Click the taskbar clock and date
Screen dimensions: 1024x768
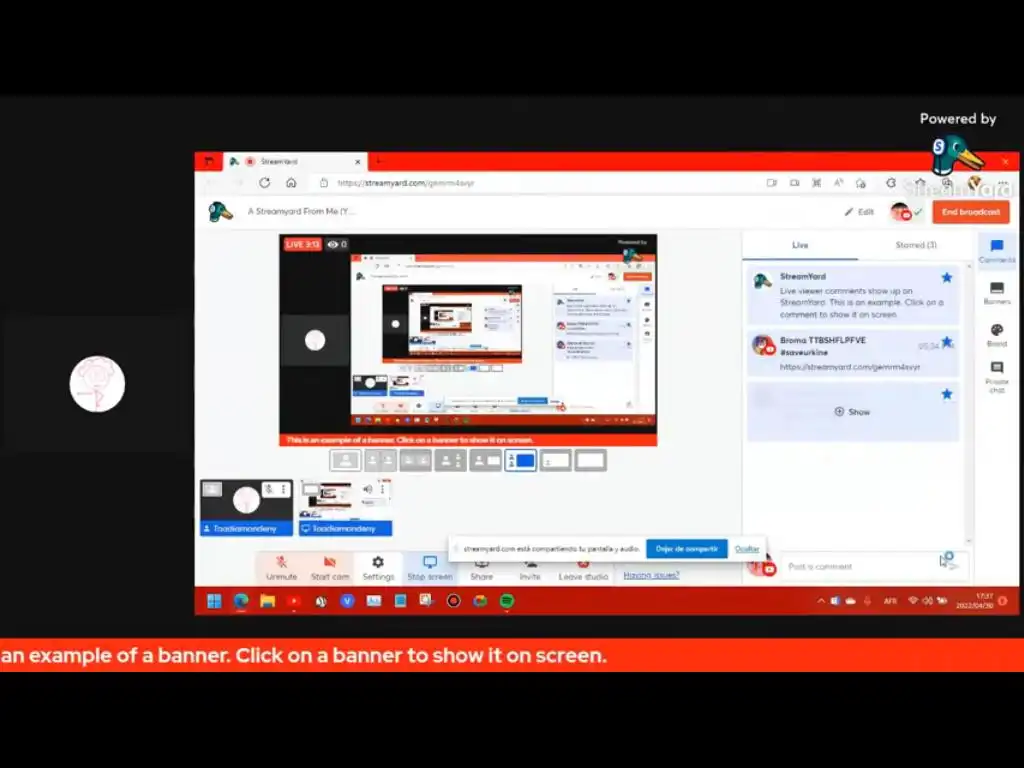click(x=975, y=601)
